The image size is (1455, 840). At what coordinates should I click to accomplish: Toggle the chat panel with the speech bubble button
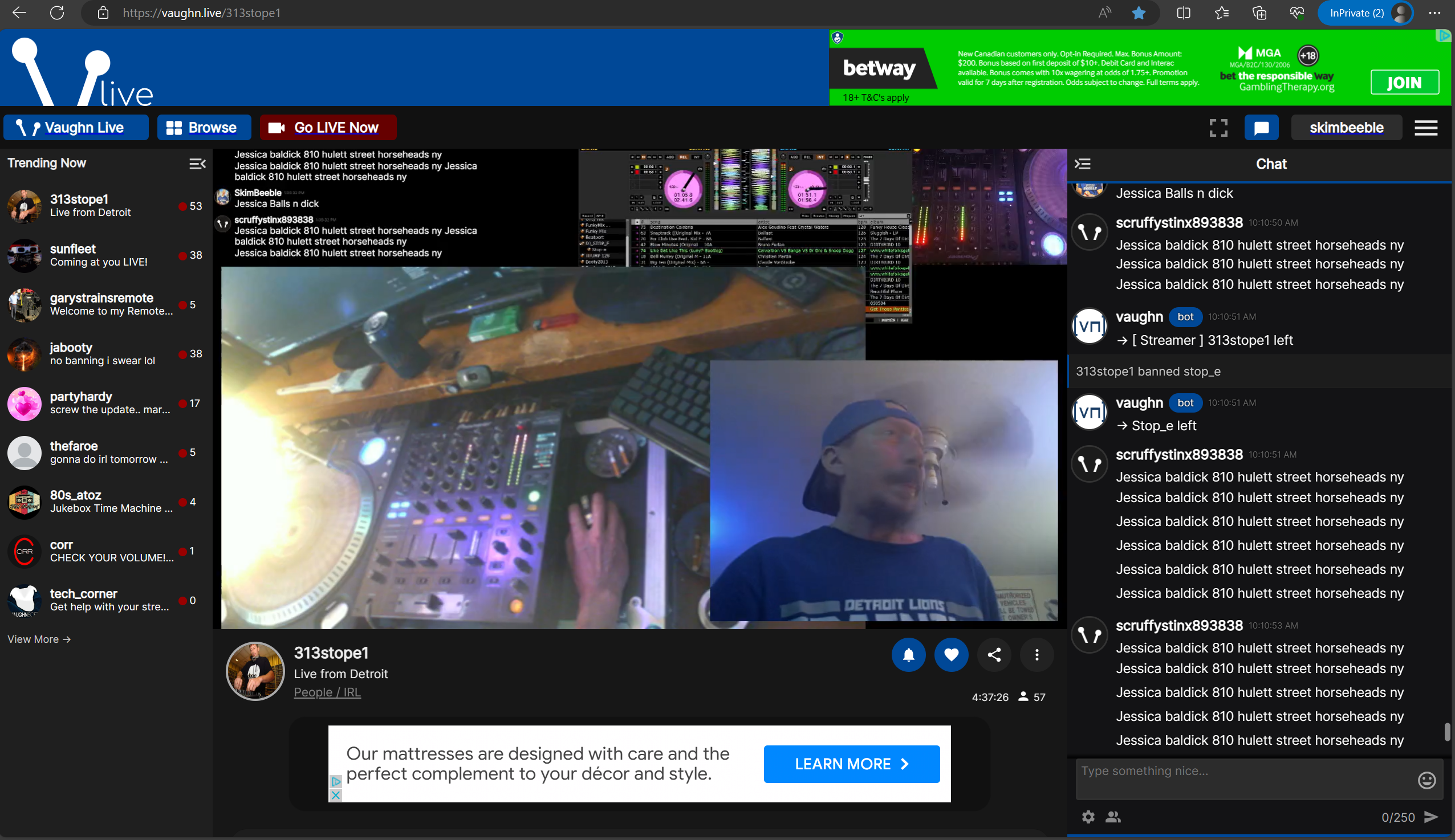click(1261, 128)
